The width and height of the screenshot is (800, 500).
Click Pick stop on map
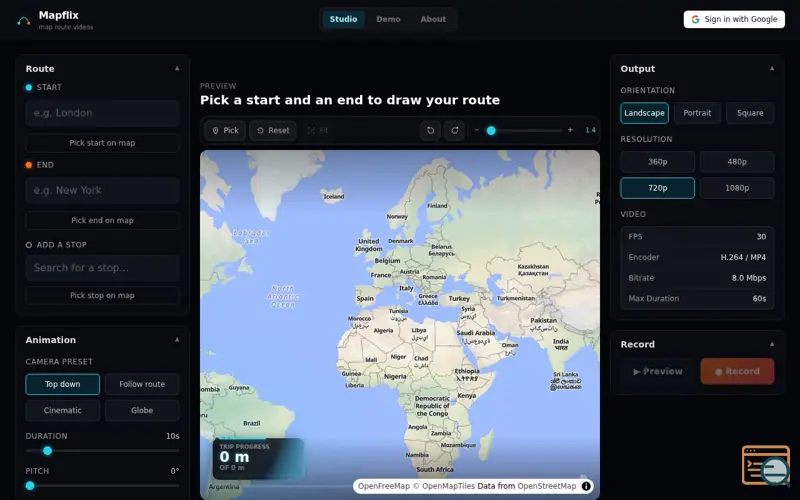click(x=103, y=295)
